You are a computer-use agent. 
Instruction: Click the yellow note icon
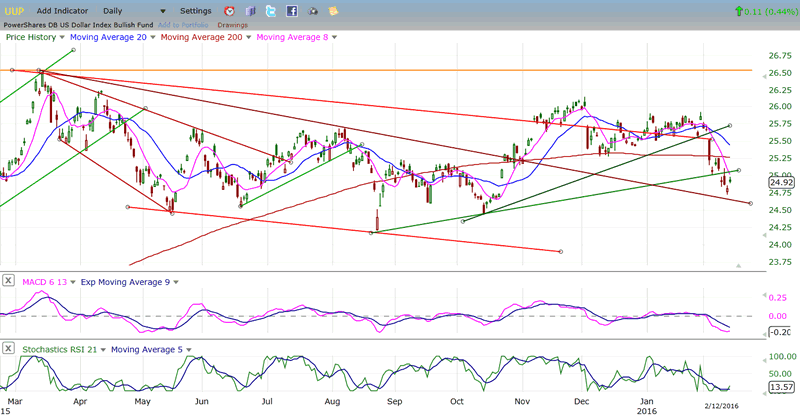coord(333,11)
